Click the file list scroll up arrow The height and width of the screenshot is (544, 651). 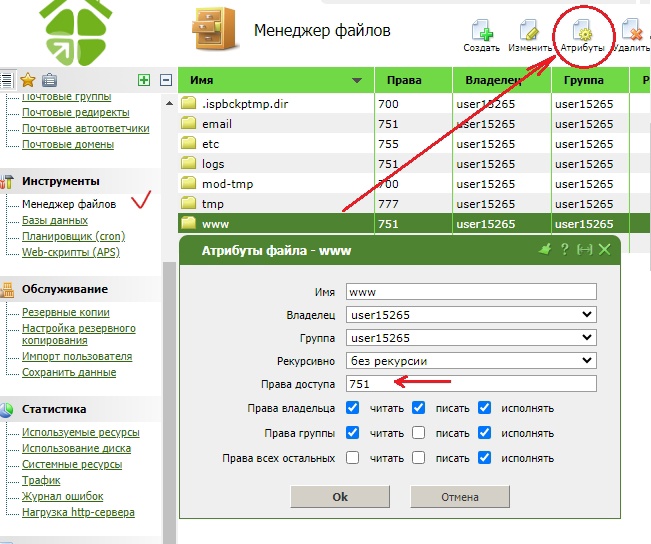169,103
